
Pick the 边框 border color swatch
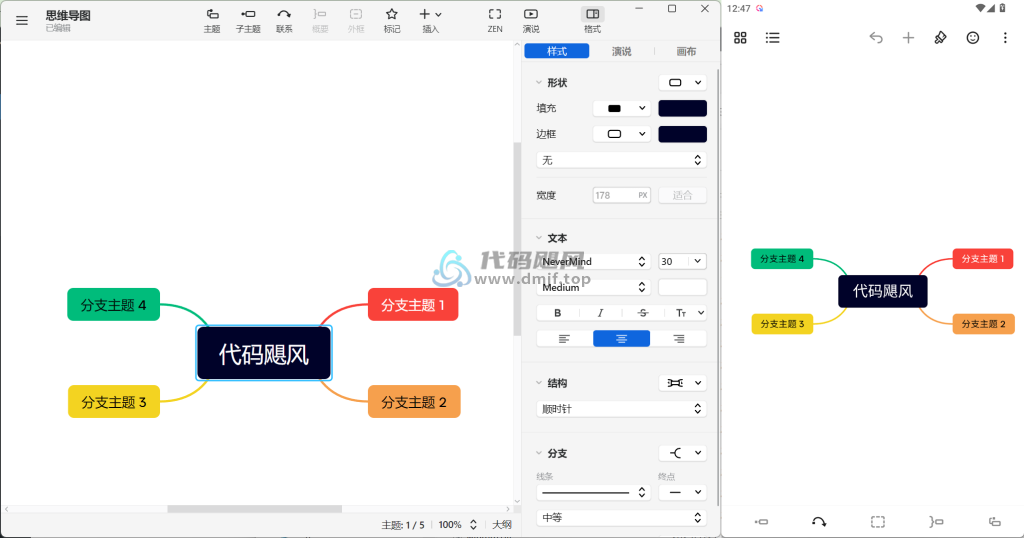pos(682,134)
